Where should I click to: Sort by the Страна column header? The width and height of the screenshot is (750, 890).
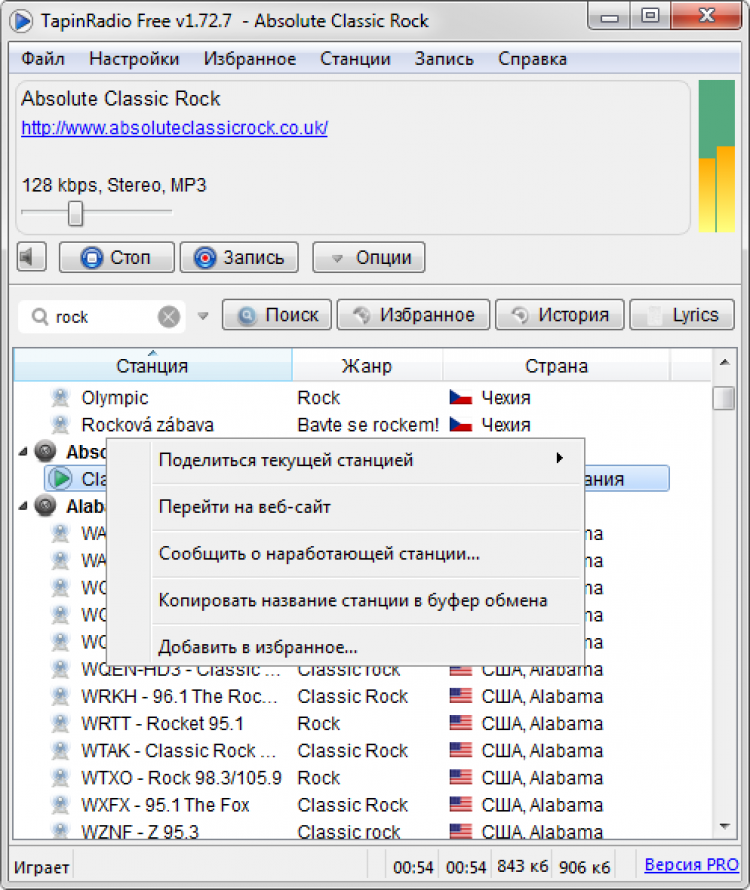tap(556, 366)
